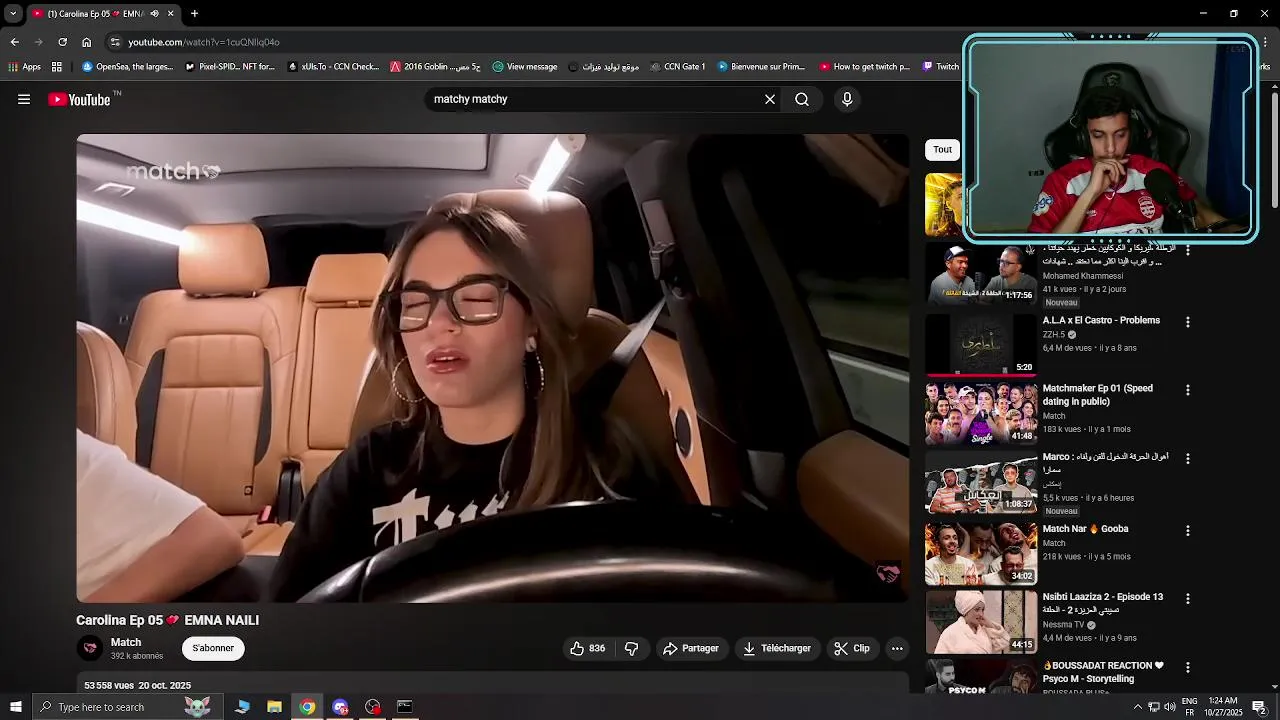Open A.L.A x El Castro - Problems thumbnail
The width and height of the screenshot is (1280, 720).
pyautogui.click(x=981, y=344)
